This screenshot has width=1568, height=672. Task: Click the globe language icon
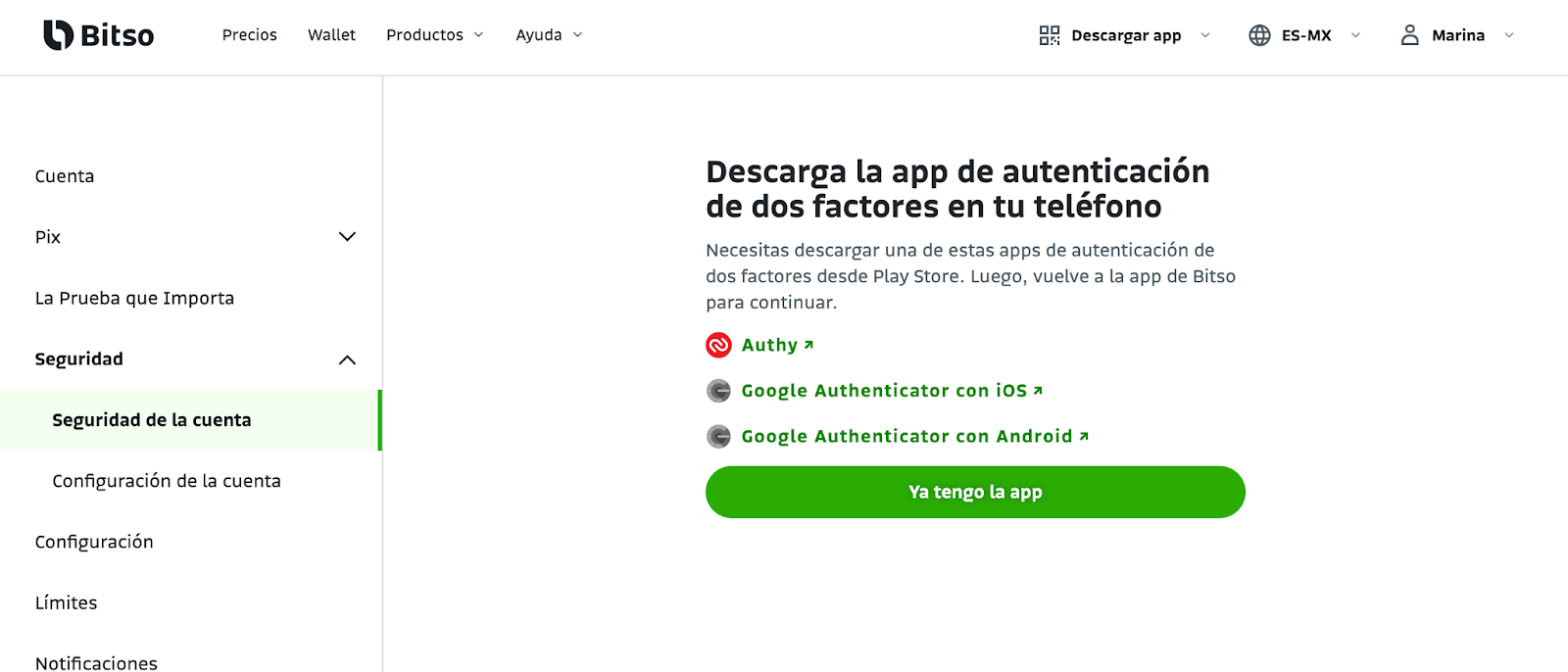(x=1259, y=35)
